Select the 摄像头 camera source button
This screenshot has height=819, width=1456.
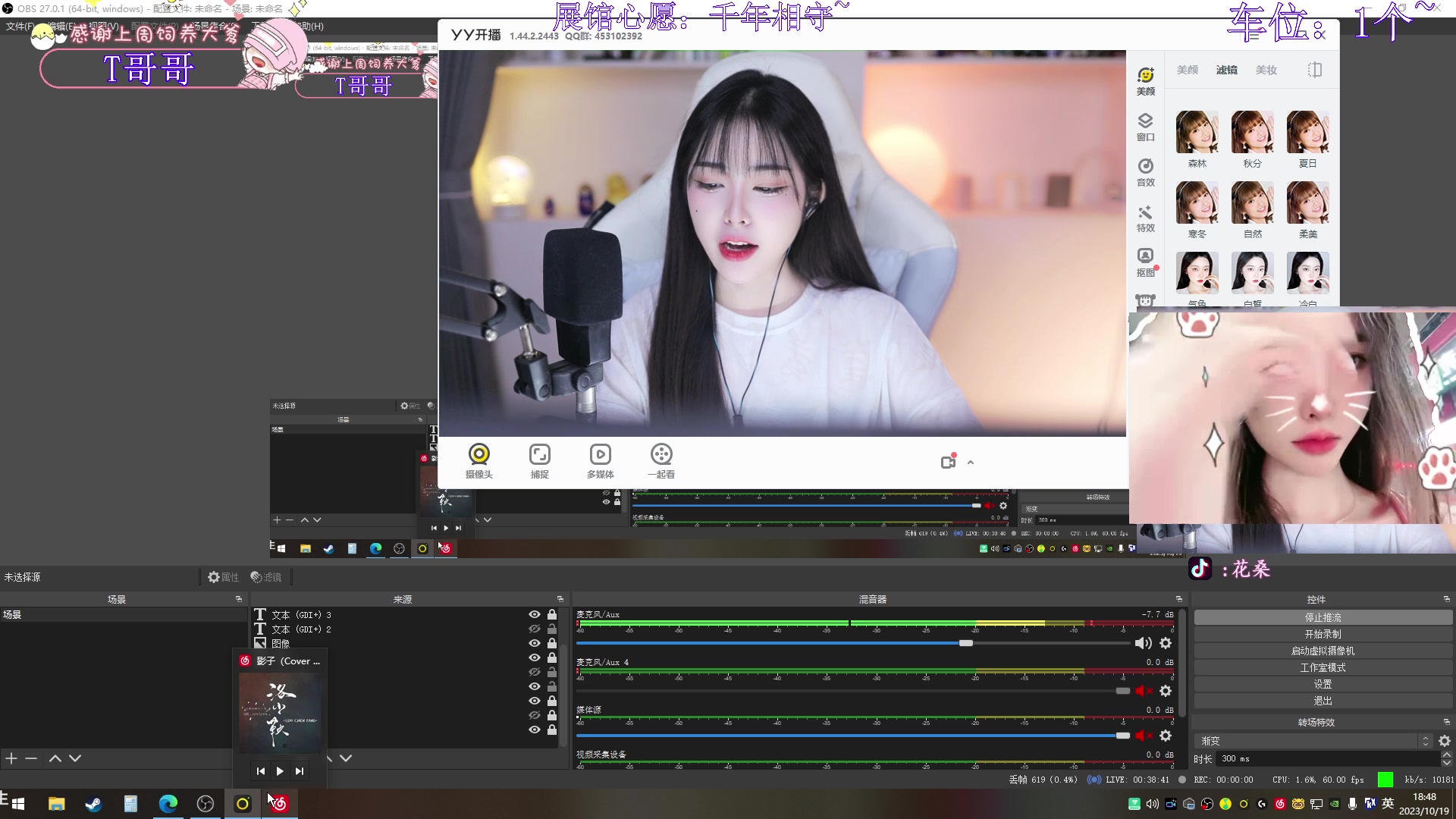click(x=479, y=460)
